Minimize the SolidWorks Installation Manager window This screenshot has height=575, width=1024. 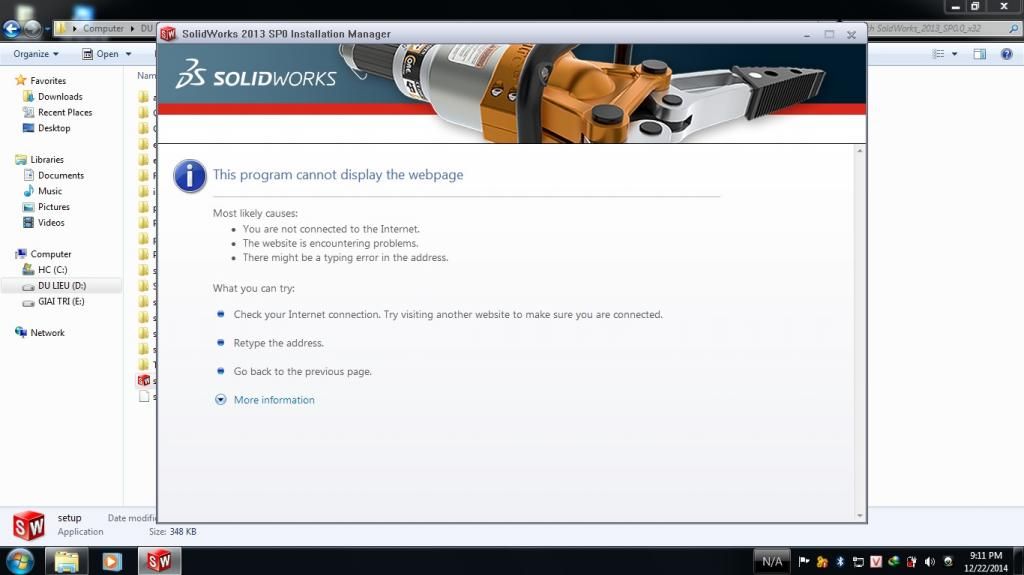(x=807, y=35)
